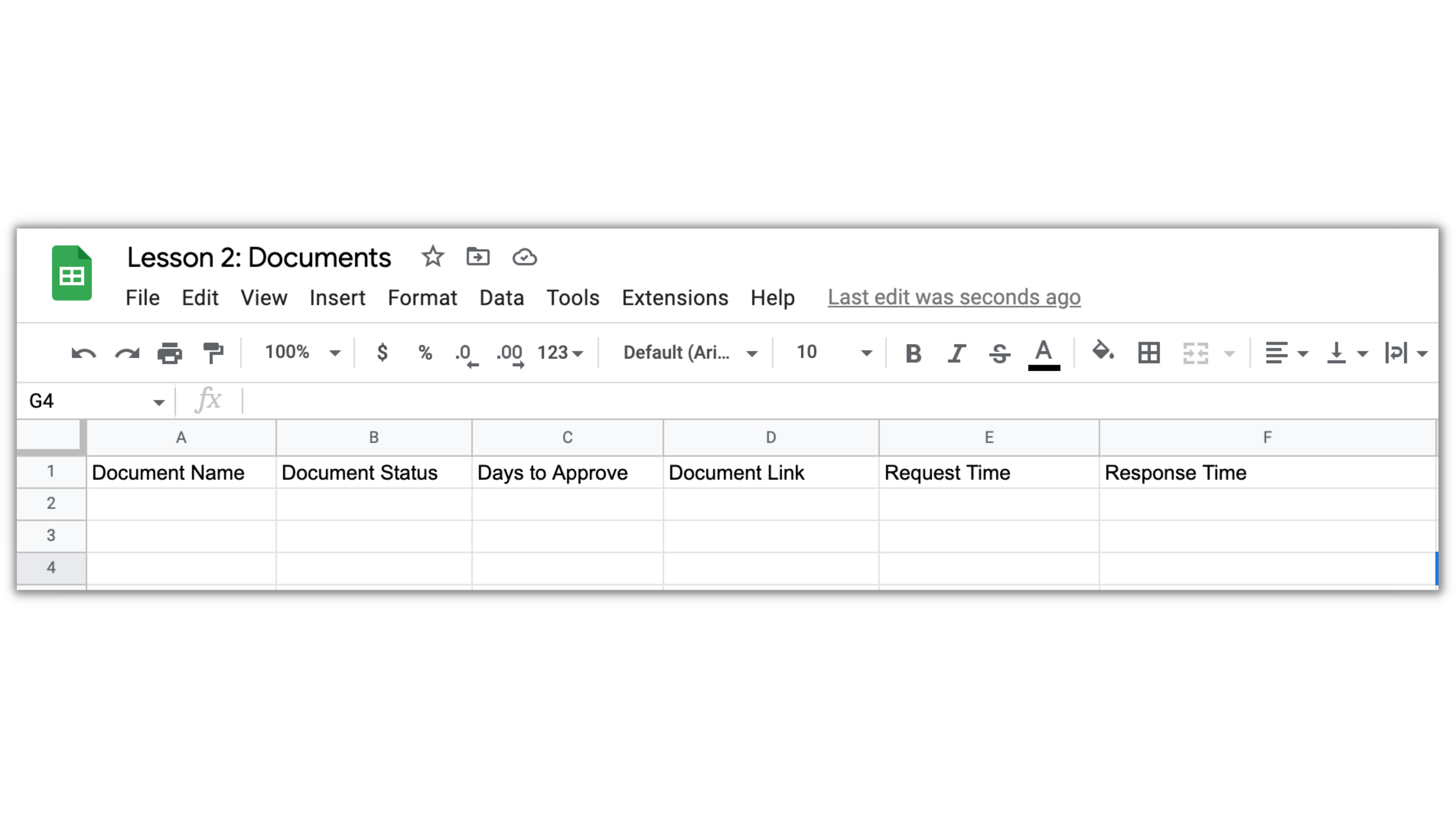Open the 100% zoom dropdown
1456x819 pixels.
(x=302, y=353)
